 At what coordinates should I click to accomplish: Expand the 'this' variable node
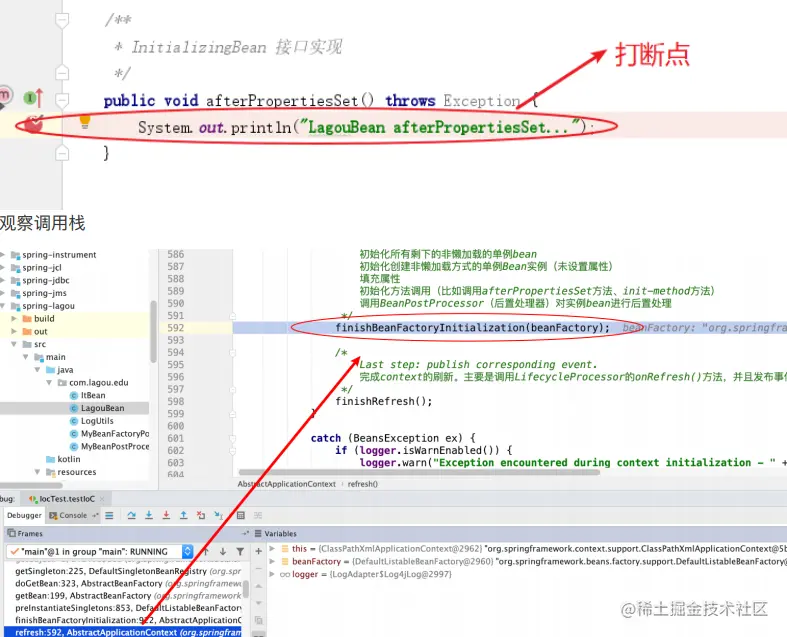coord(273,549)
